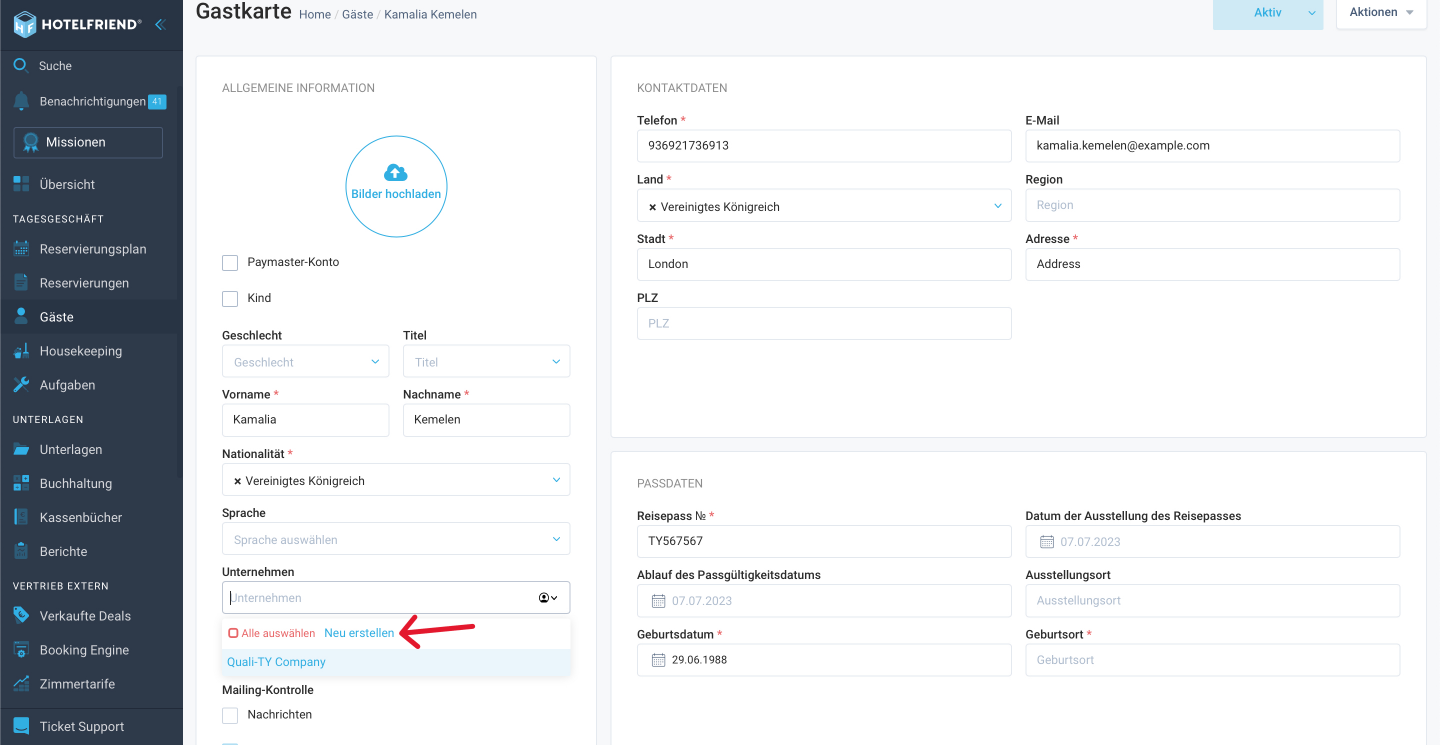The height and width of the screenshot is (745, 1440).
Task: Enable the Nachrichten mailing checkbox
Action: coord(230,715)
